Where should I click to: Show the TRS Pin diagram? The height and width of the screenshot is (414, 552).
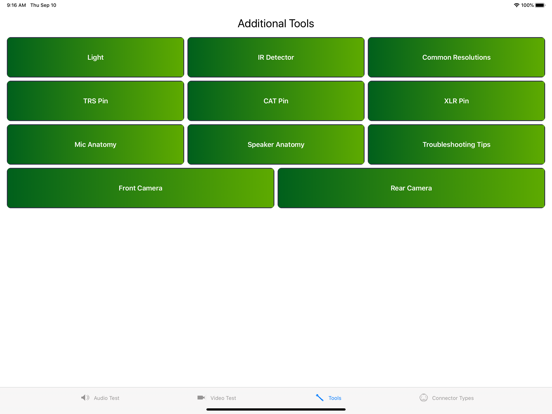click(x=95, y=101)
